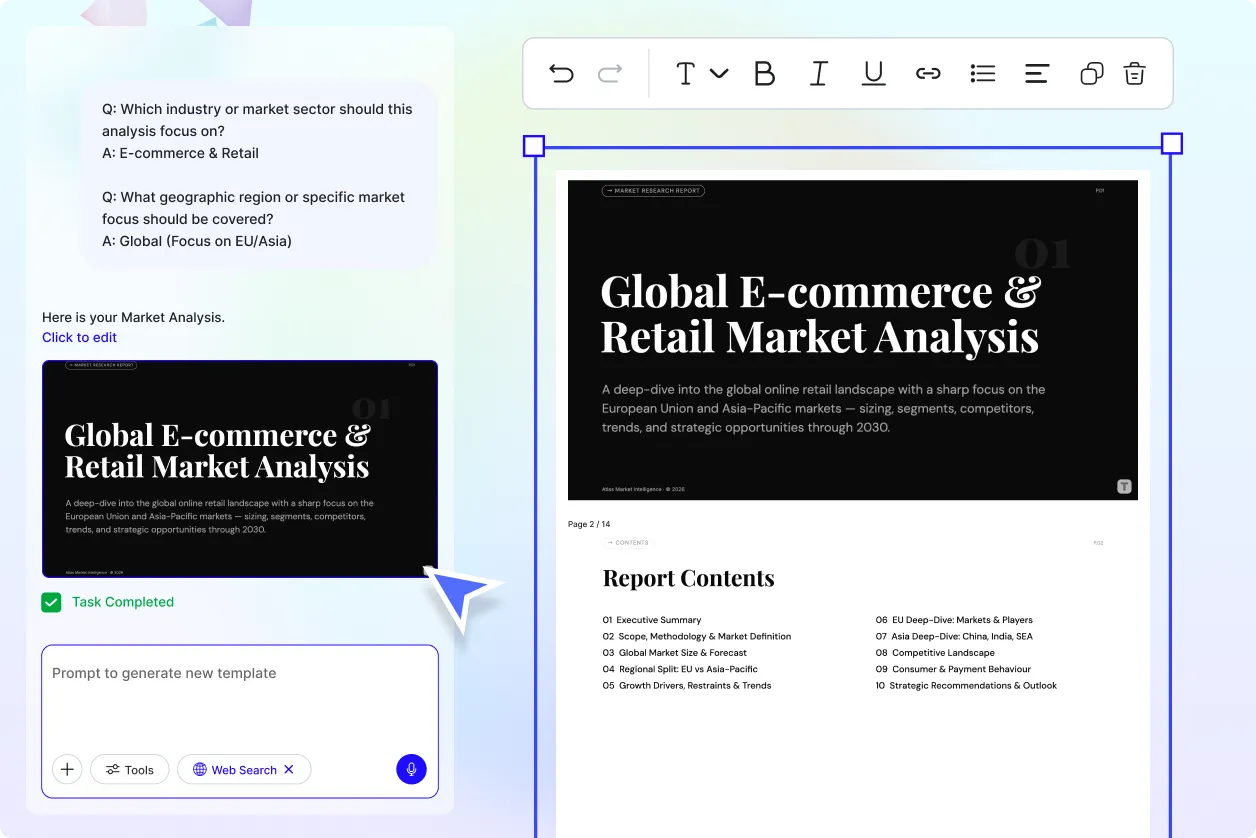This screenshot has height=838, width=1256.
Task: Delete the selected element
Action: point(1134,74)
